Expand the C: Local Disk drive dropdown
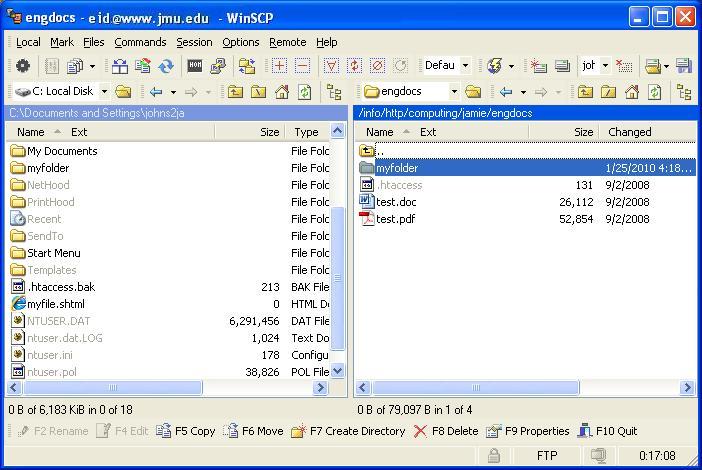 104,92
